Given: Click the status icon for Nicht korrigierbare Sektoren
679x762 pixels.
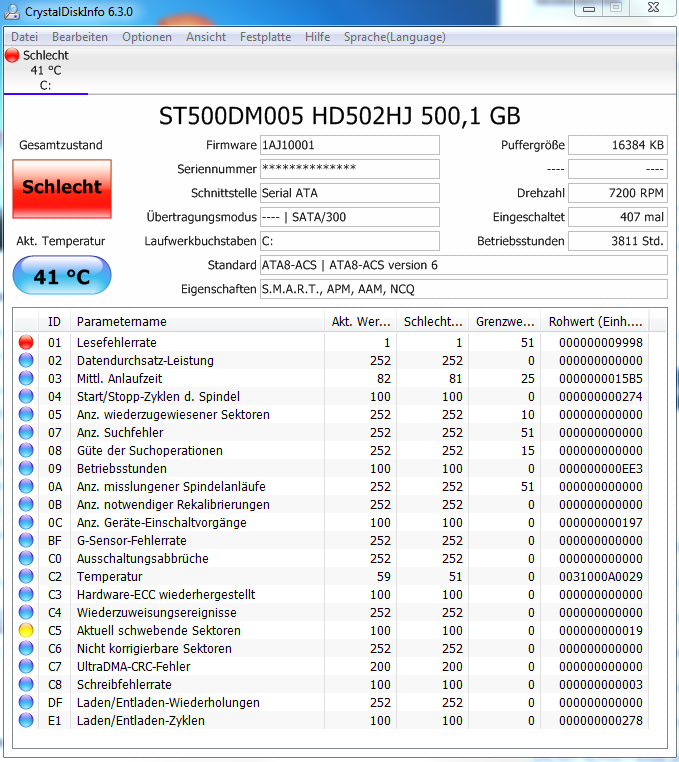Looking at the screenshot, I should click(26, 648).
